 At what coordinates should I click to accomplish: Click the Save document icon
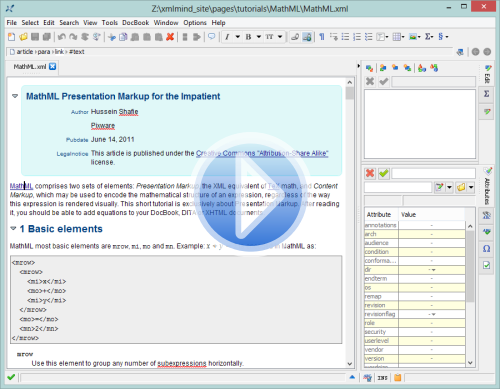[x=35, y=37]
